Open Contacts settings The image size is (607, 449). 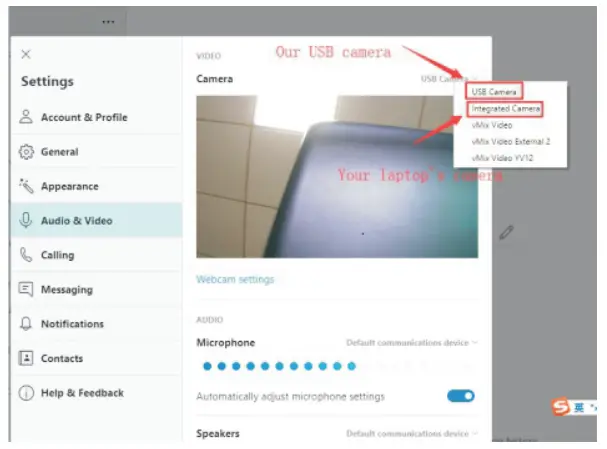97,358
